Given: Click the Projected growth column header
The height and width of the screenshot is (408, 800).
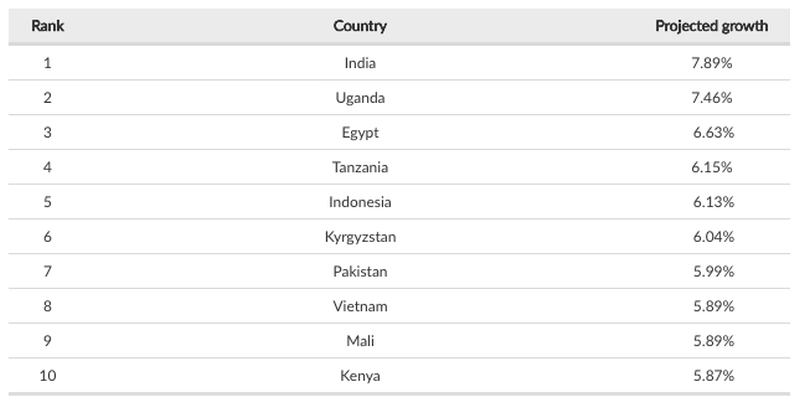Looking at the screenshot, I should [x=712, y=26].
